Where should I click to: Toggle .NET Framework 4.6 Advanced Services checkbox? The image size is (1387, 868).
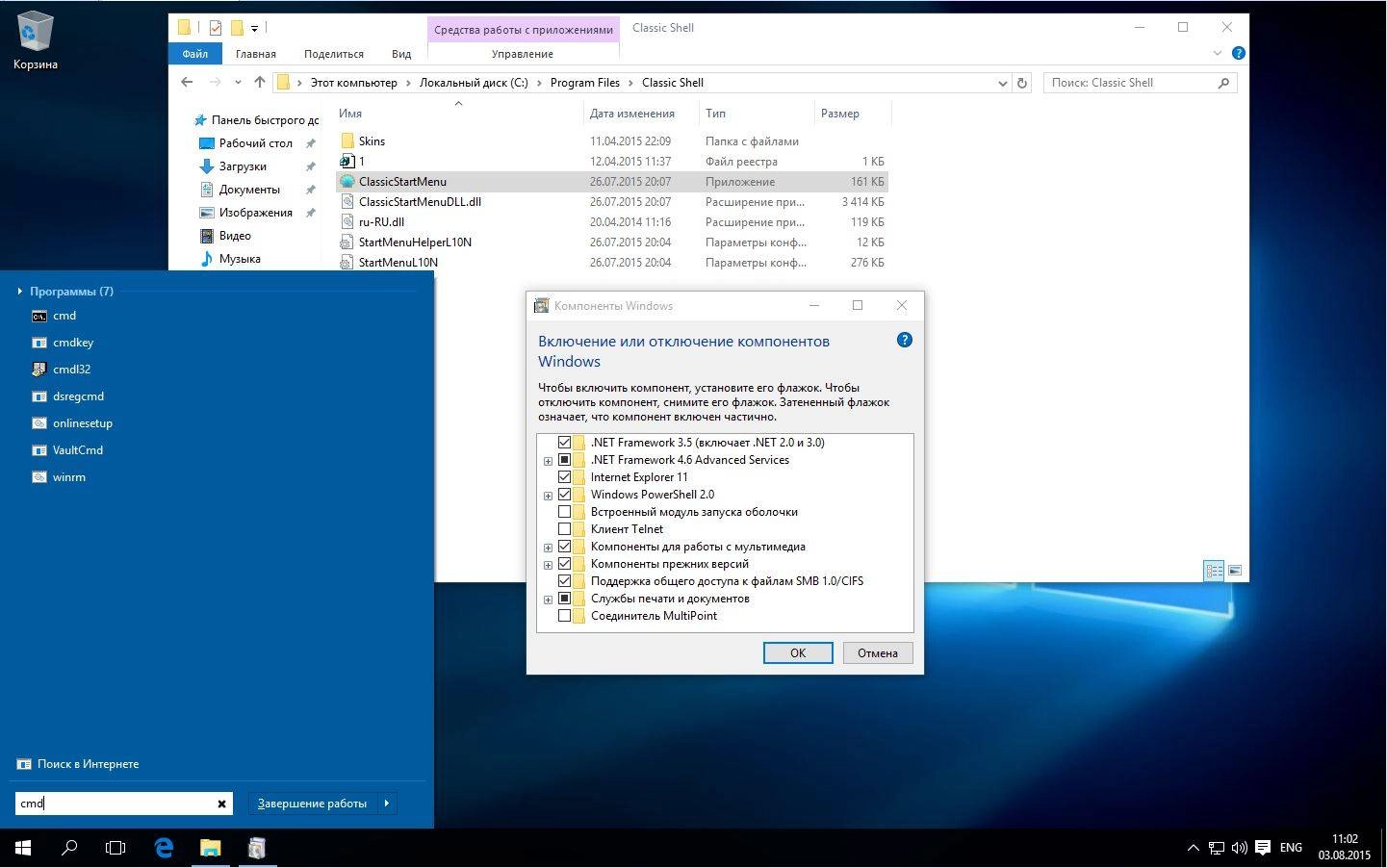(565, 460)
